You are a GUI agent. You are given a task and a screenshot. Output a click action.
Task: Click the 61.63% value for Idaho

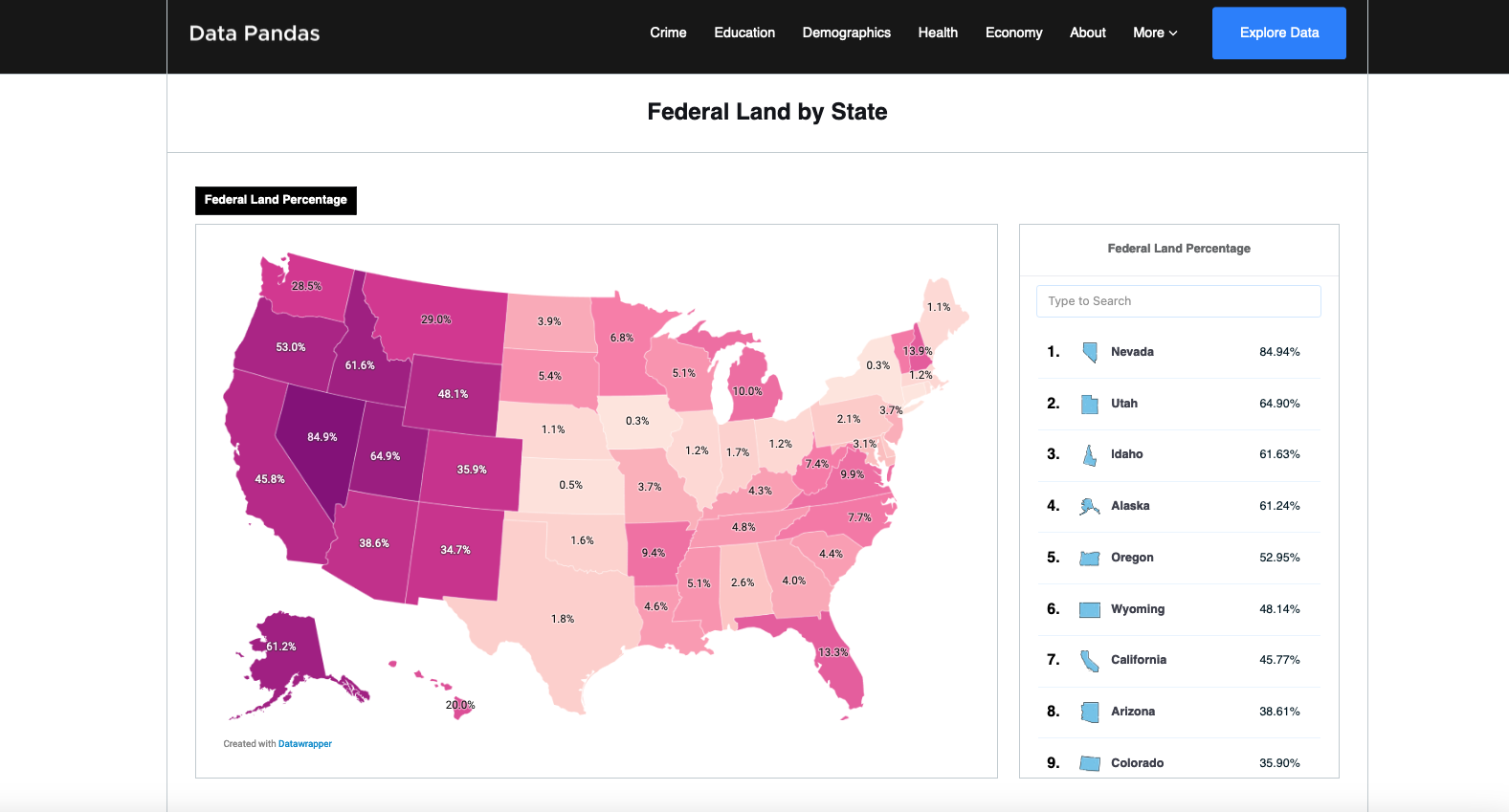coord(1279,454)
